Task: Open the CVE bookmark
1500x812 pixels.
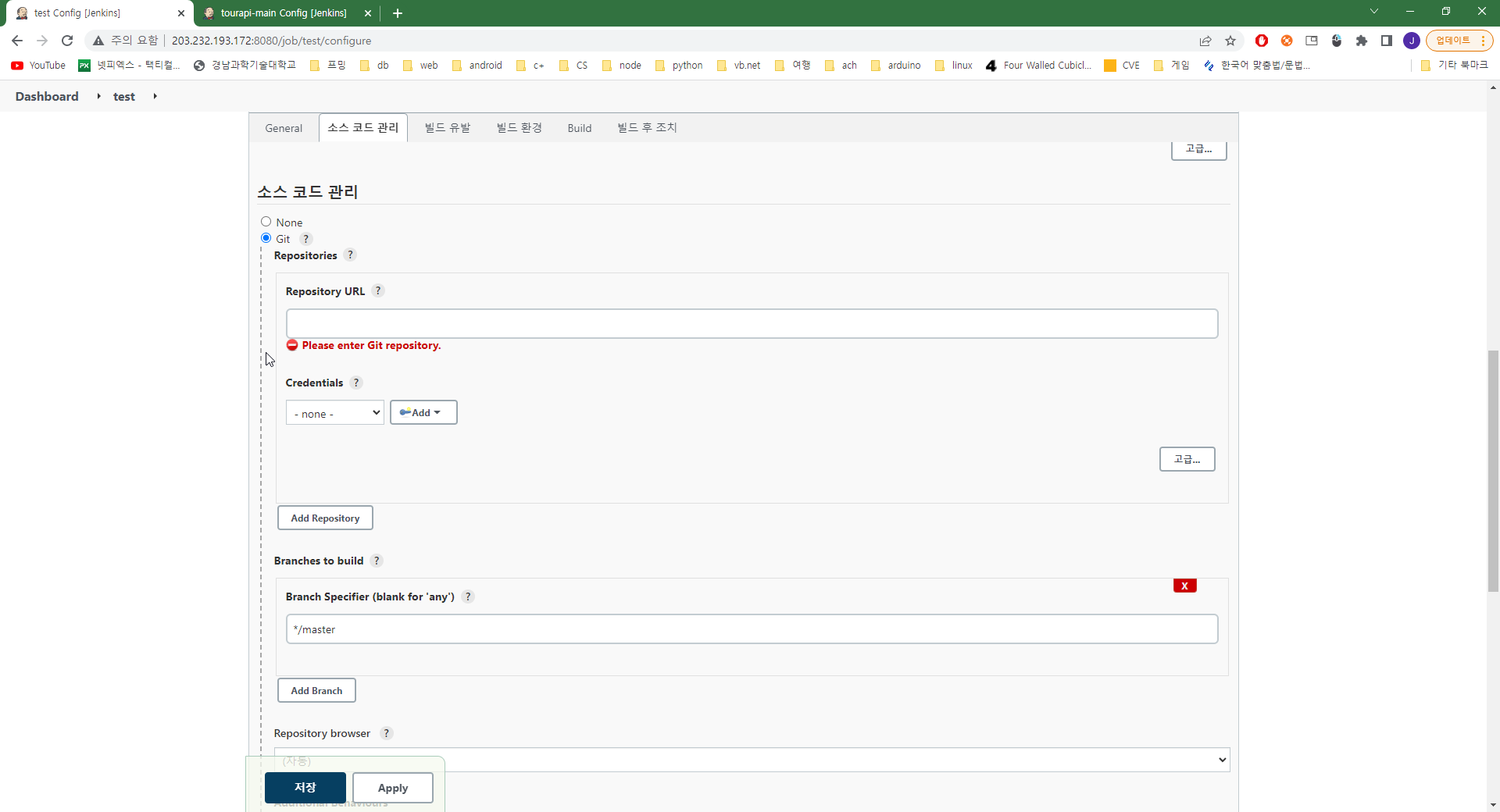Action: (1121, 66)
